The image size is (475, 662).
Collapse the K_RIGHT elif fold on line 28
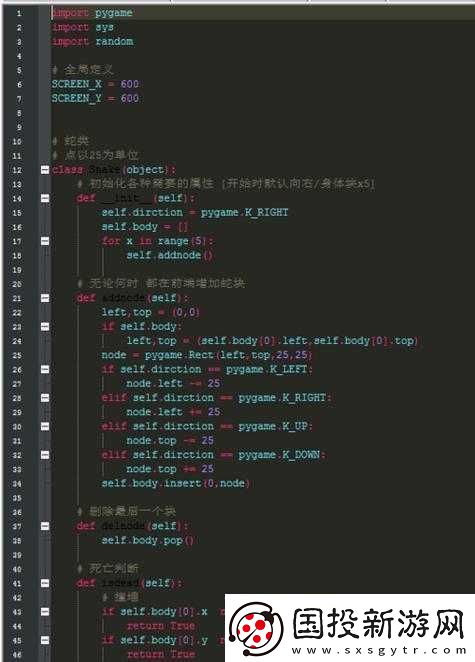[45, 398]
